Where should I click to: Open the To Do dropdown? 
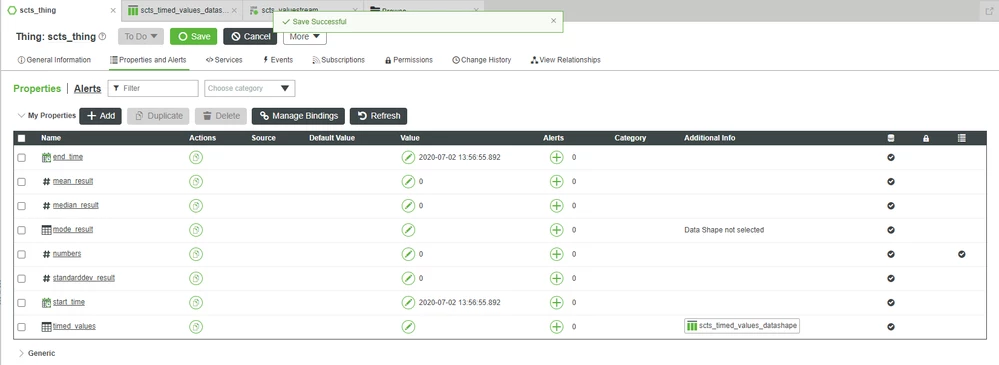(141, 36)
